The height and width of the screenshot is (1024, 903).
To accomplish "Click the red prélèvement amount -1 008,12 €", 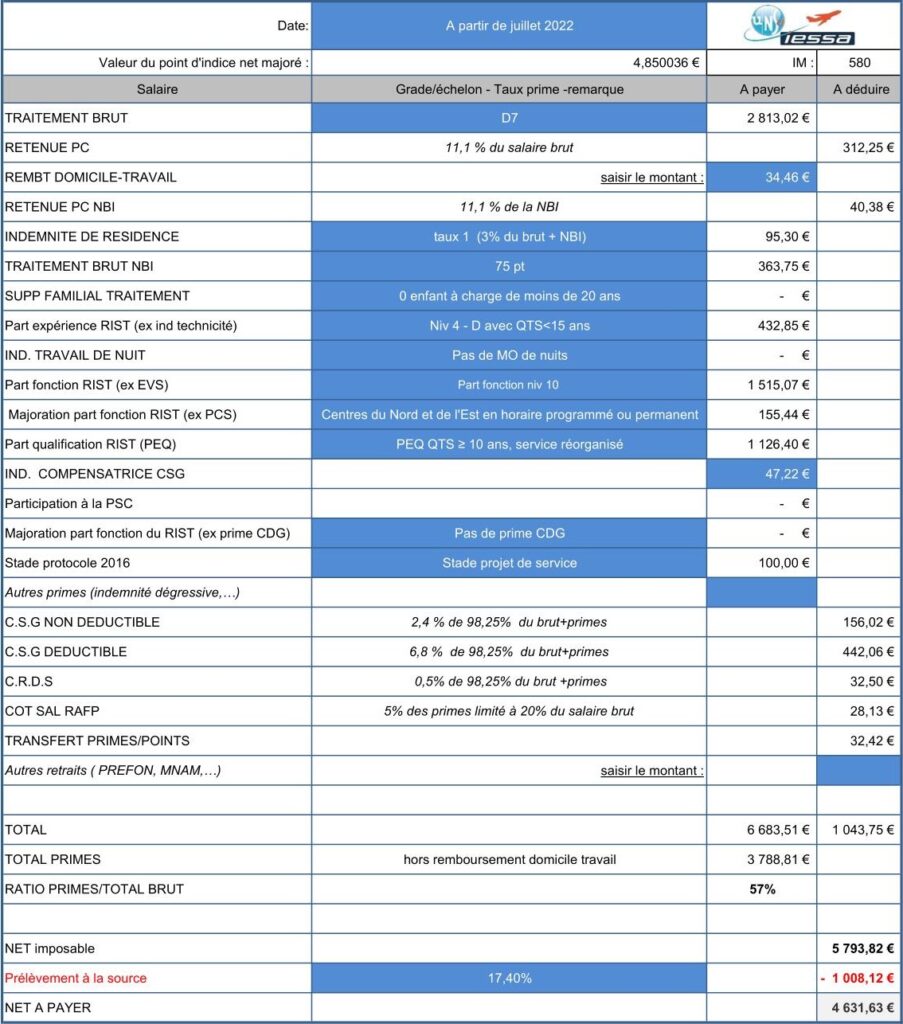I will 857,978.
